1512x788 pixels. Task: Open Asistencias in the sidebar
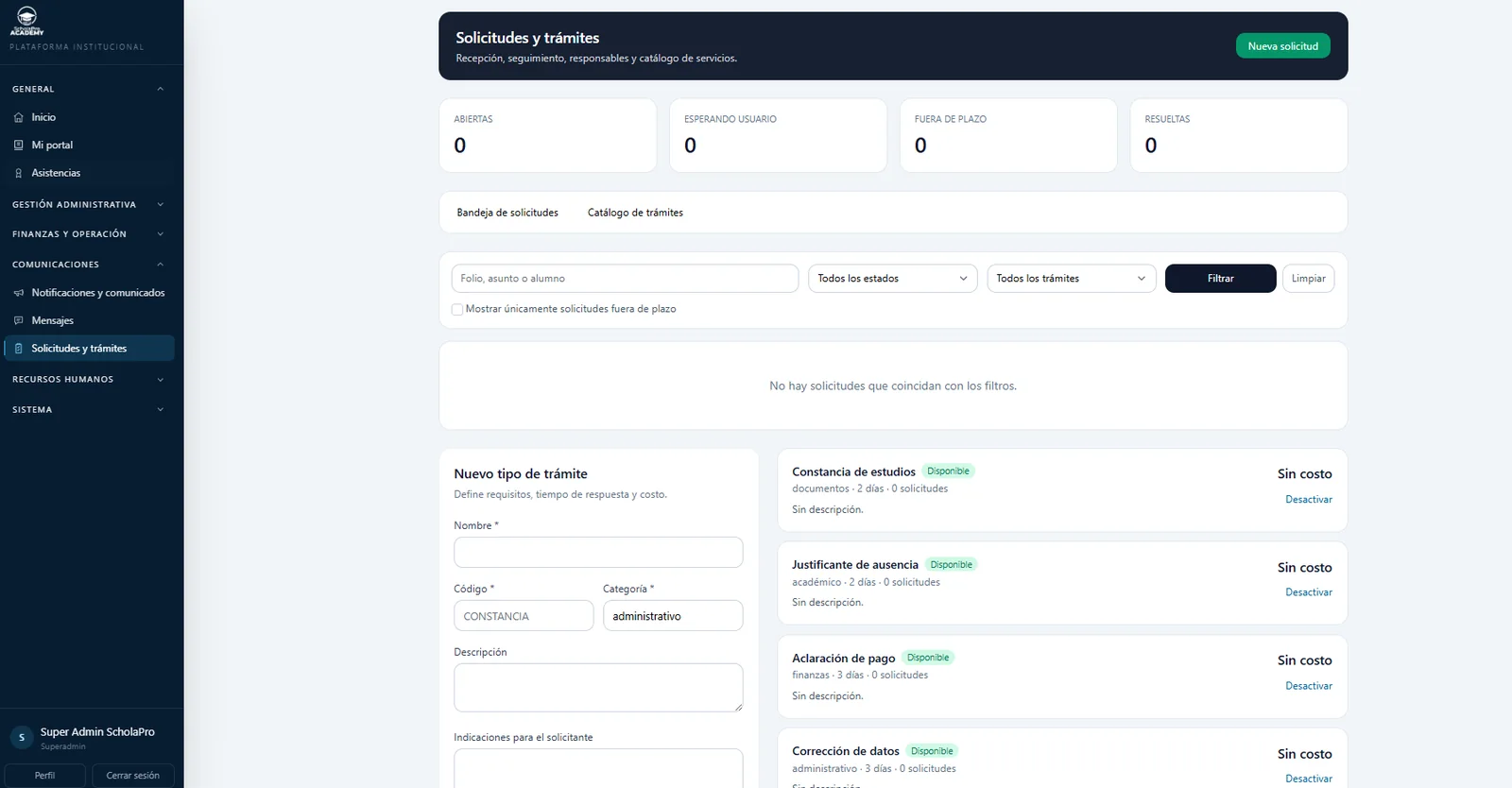90,173
